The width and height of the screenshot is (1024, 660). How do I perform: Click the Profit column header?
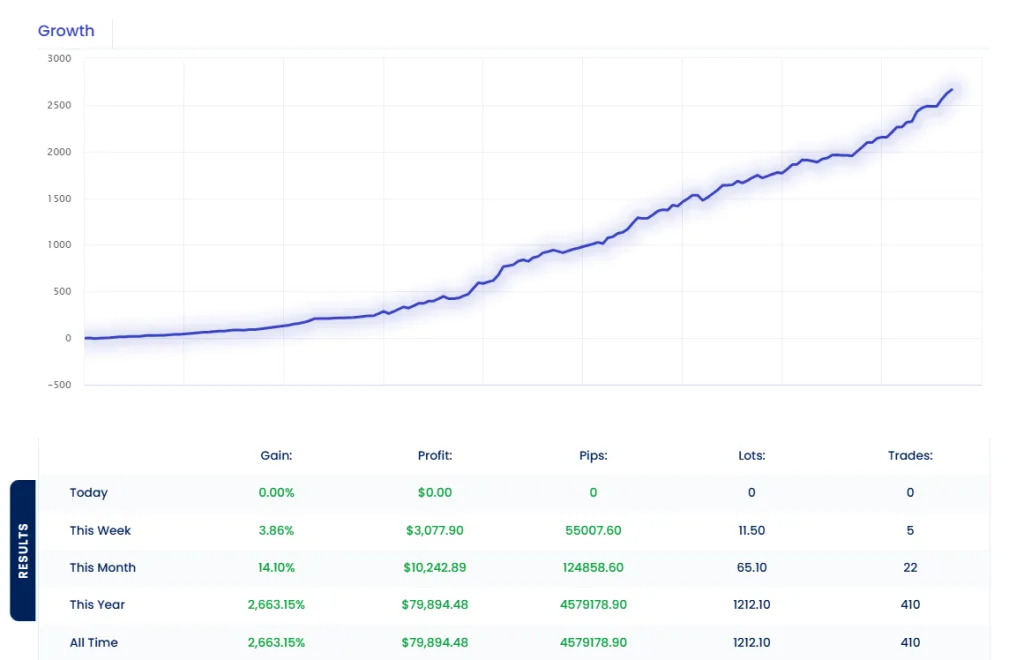[x=434, y=455]
